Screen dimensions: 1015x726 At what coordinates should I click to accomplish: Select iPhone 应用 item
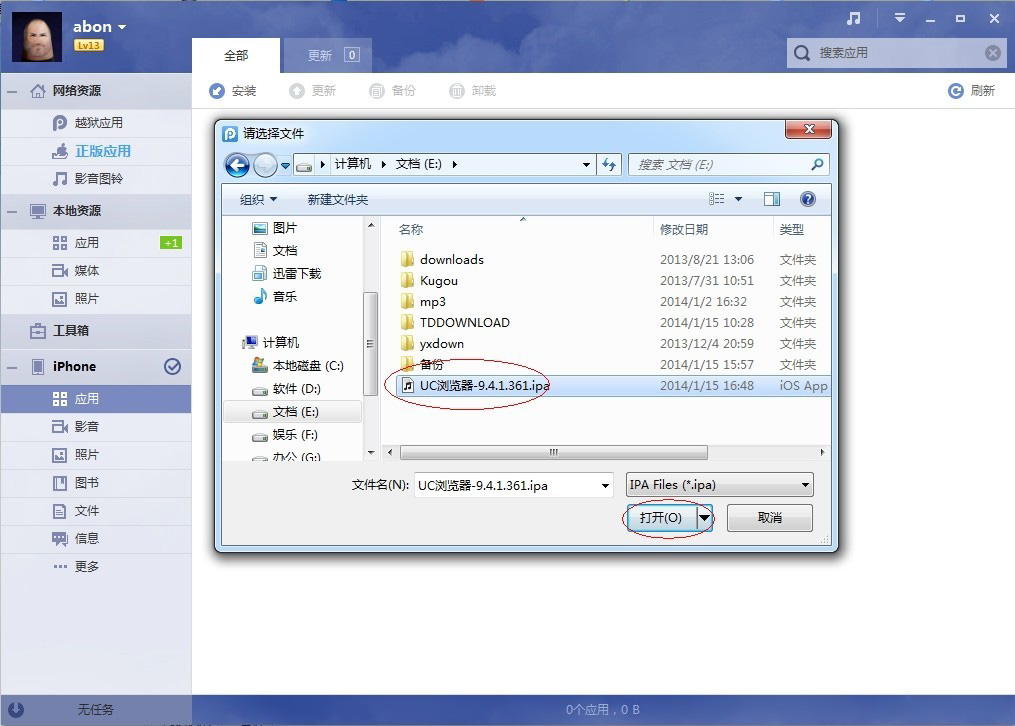click(96, 399)
